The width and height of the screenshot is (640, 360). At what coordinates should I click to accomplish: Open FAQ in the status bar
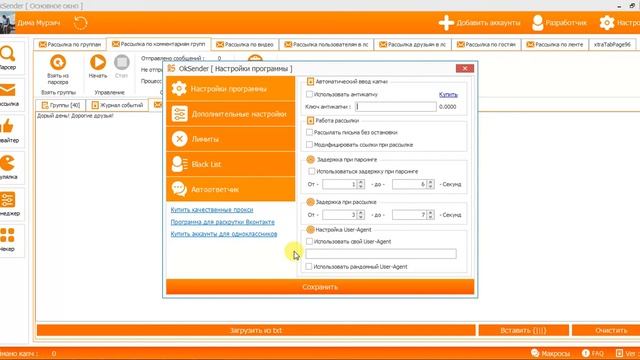click(x=593, y=353)
